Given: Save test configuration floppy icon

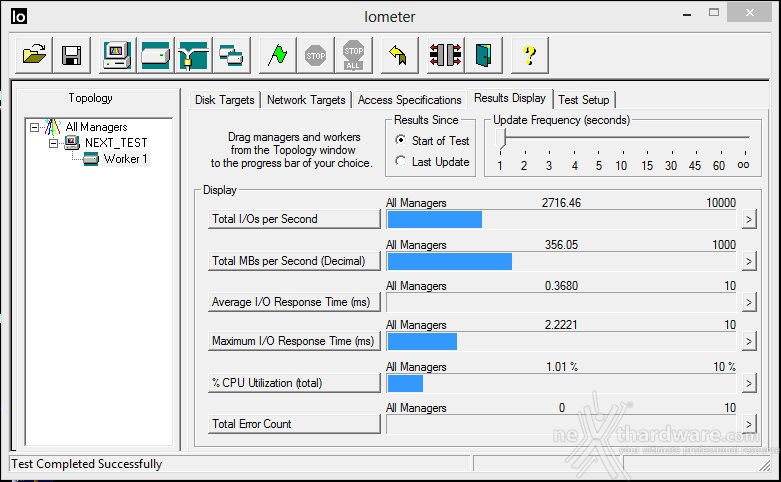Looking at the screenshot, I should point(72,55).
